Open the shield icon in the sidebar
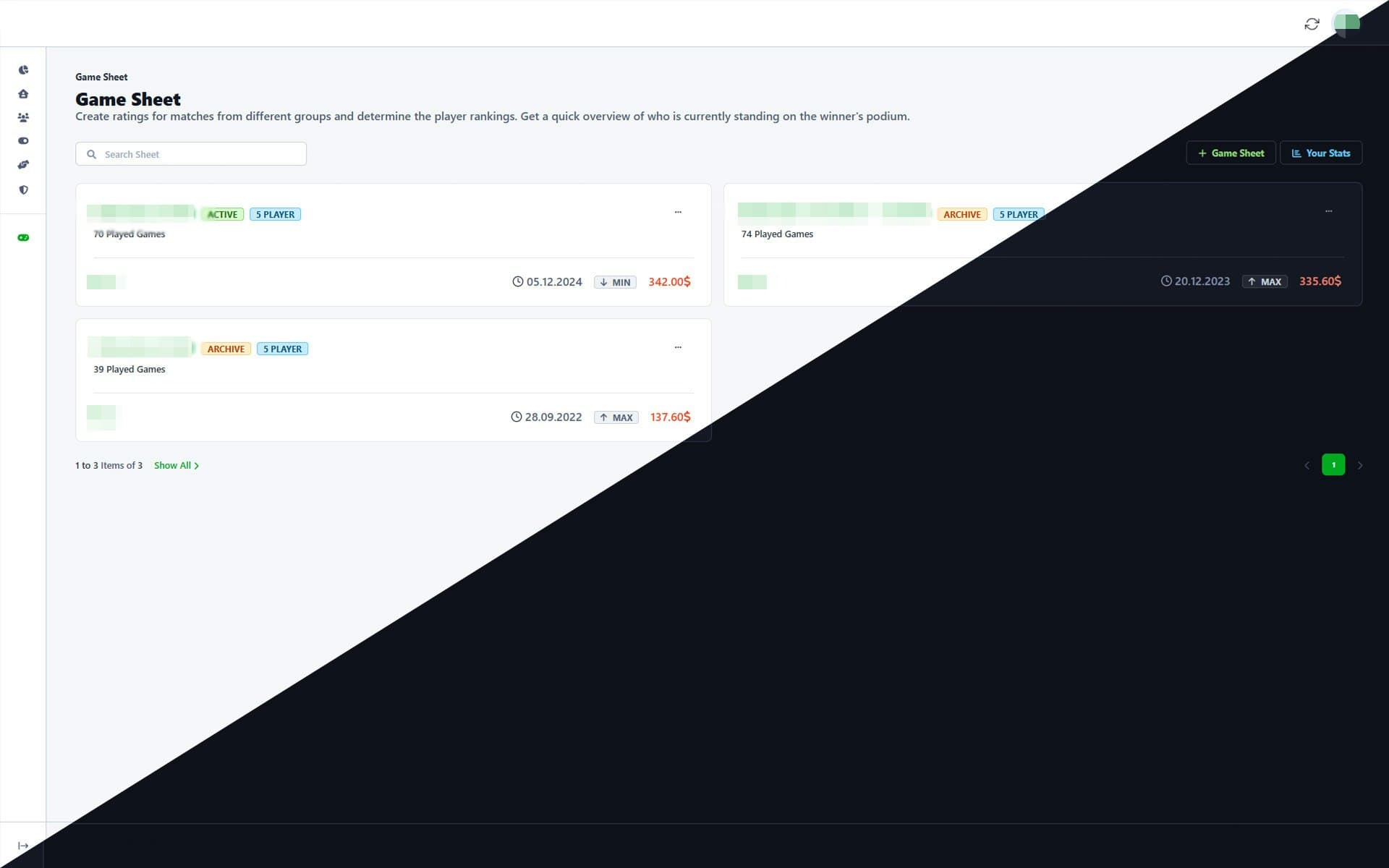 coord(23,190)
